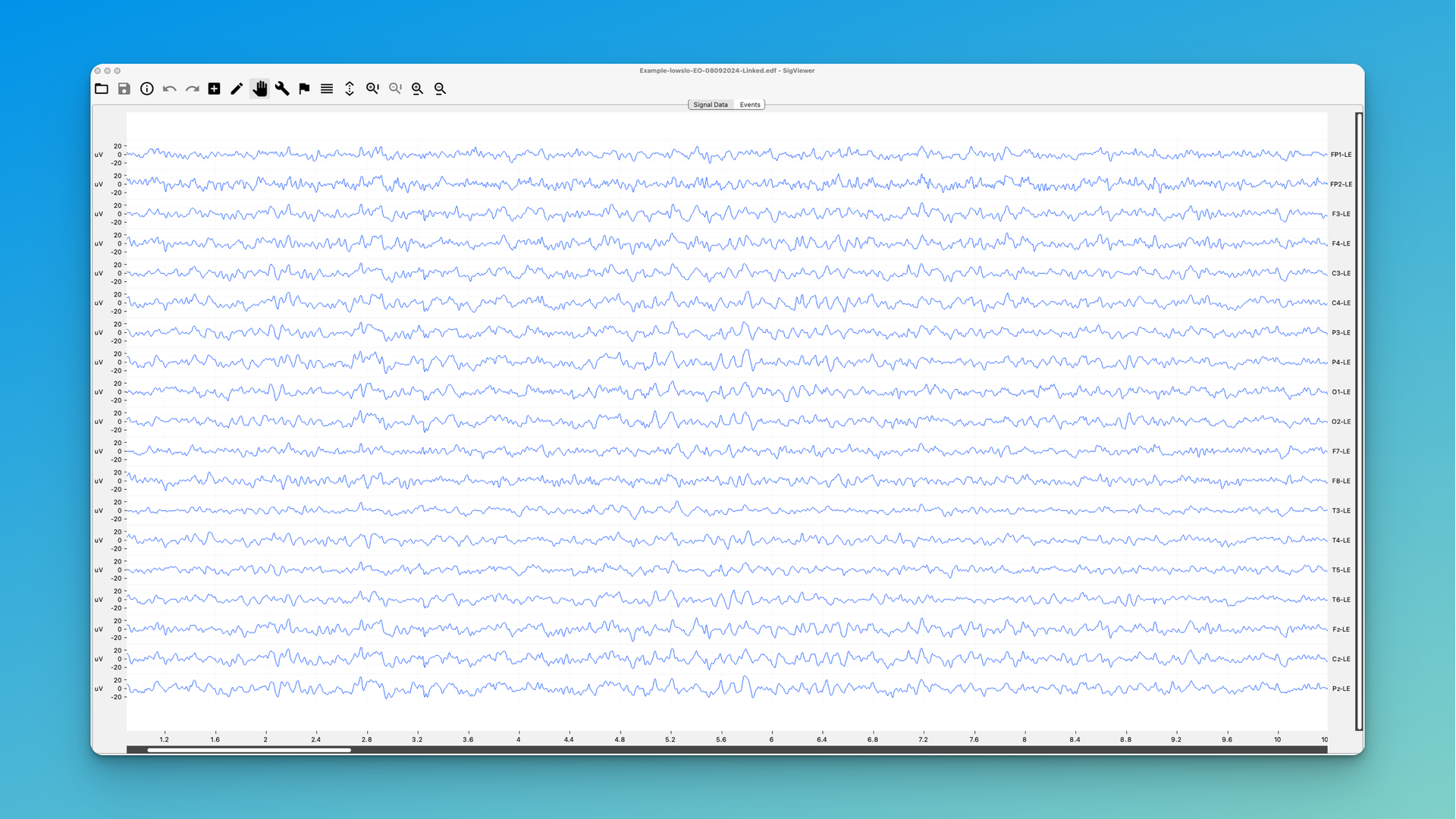Open a file with the folder icon
This screenshot has height=819, width=1456.
coord(102,89)
